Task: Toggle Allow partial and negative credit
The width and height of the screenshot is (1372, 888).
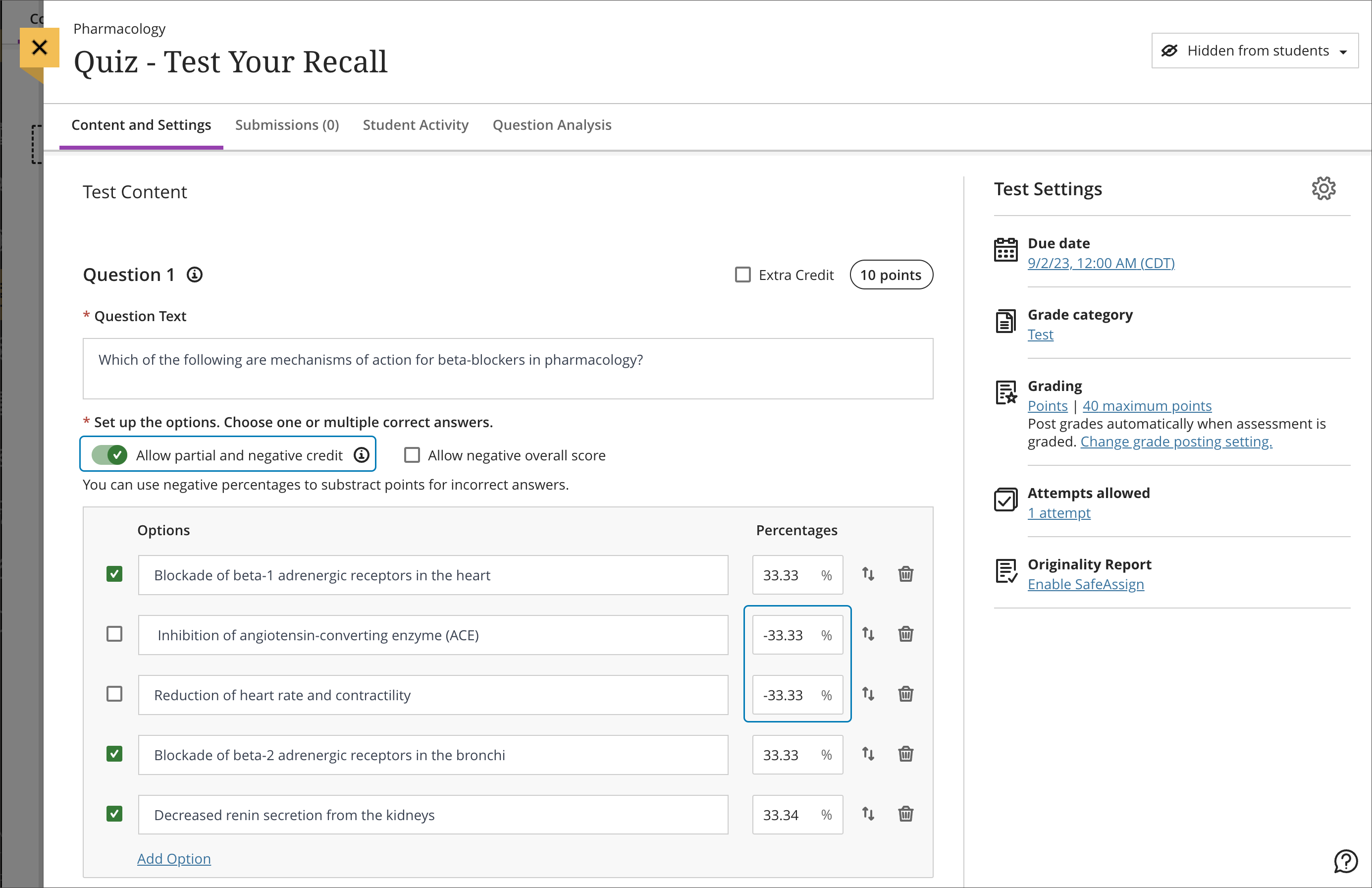Action: click(x=109, y=455)
